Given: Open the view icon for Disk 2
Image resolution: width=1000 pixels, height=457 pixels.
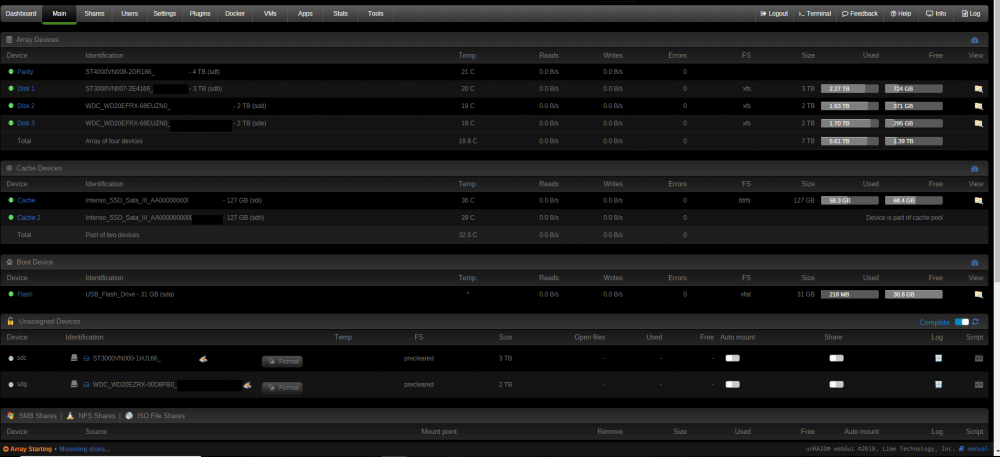Looking at the screenshot, I should pos(978,106).
